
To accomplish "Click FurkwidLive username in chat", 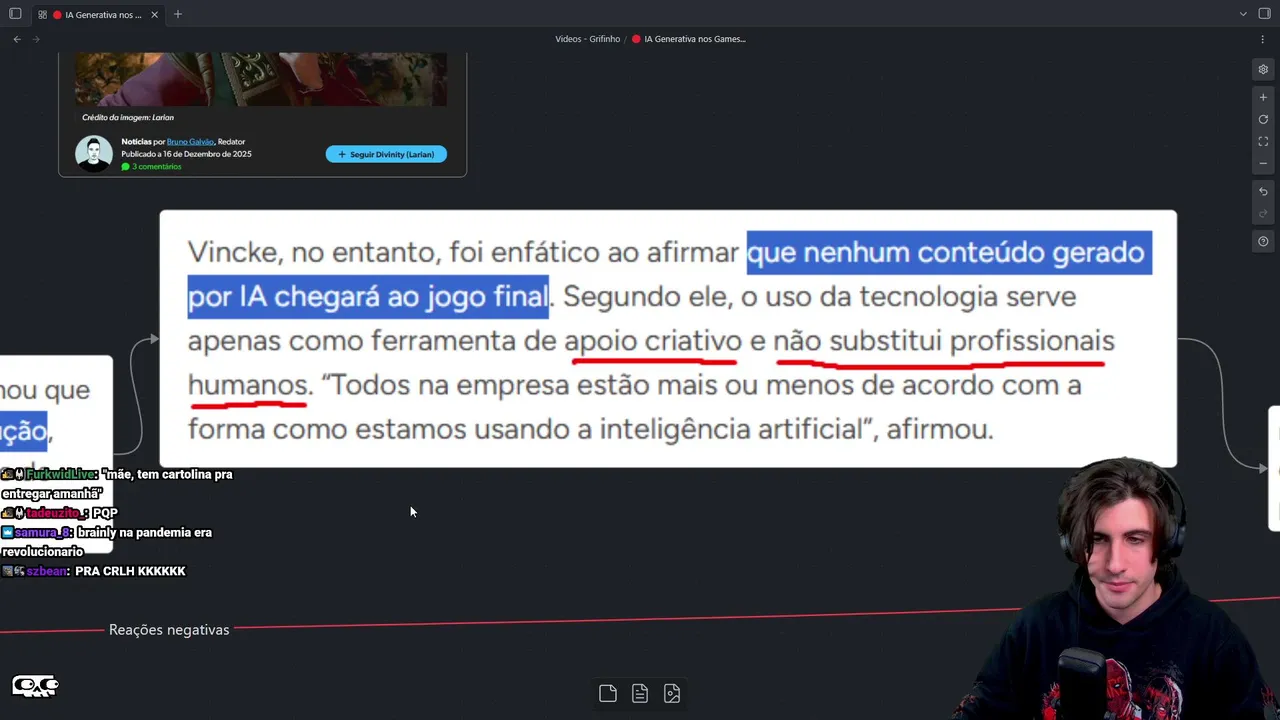I will point(61,474).
